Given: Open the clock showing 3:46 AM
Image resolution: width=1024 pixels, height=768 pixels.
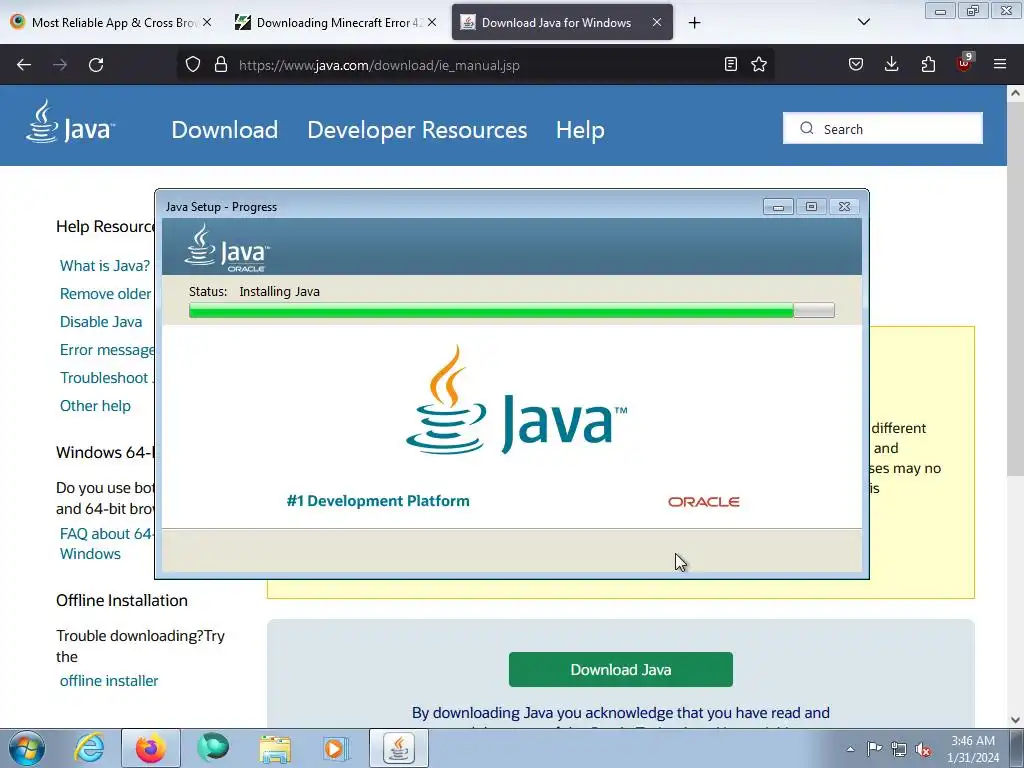Looking at the screenshot, I should [x=973, y=749].
